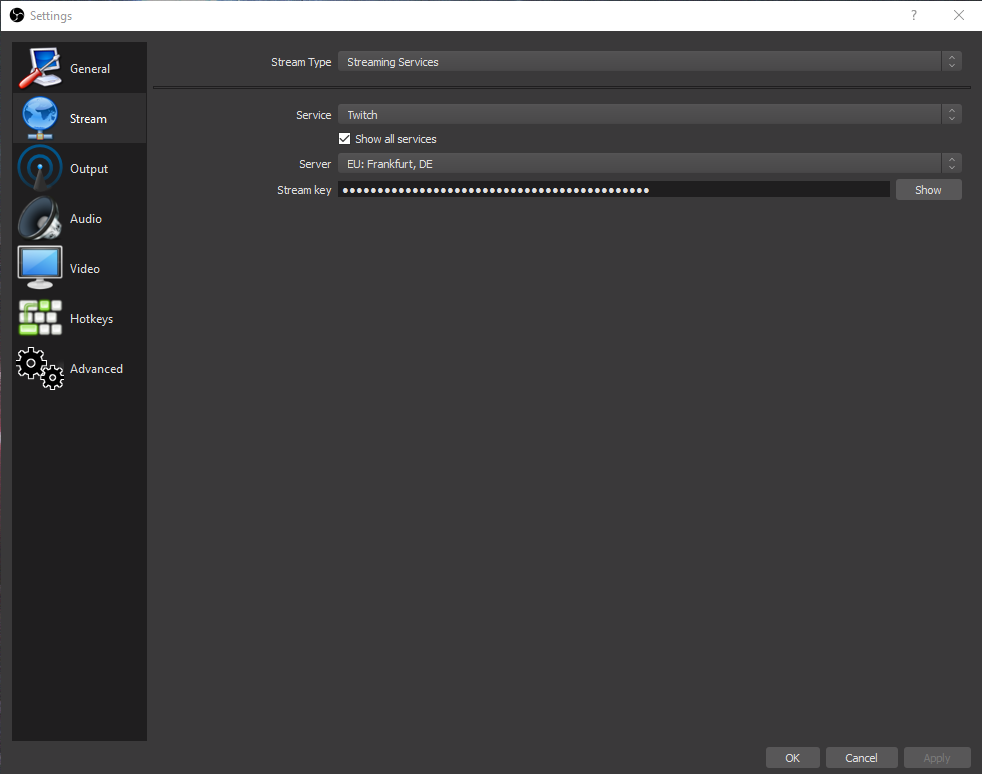982x774 pixels.
Task: Open Advanced settings label
Action: pyautogui.click(x=96, y=369)
